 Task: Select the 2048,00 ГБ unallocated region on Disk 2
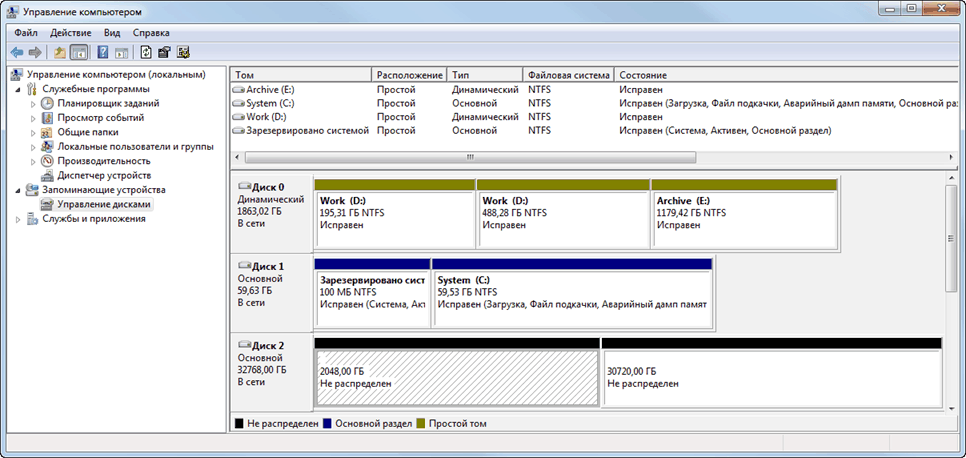(x=457, y=377)
